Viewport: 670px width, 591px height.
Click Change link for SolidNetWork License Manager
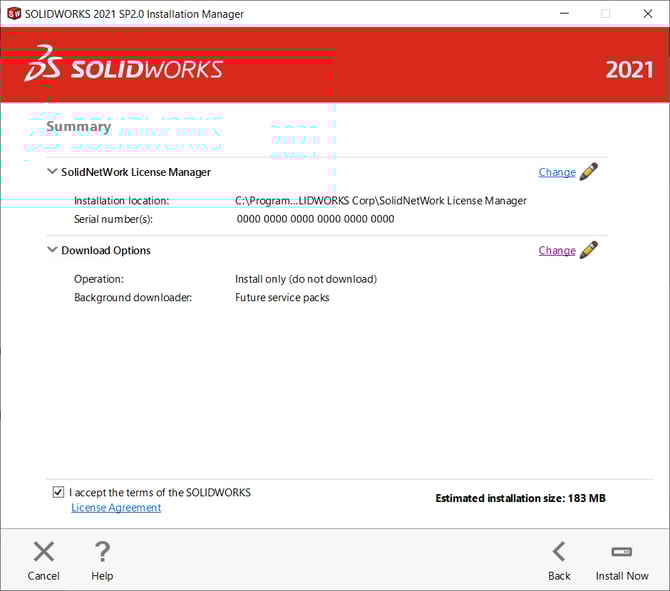pos(556,172)
